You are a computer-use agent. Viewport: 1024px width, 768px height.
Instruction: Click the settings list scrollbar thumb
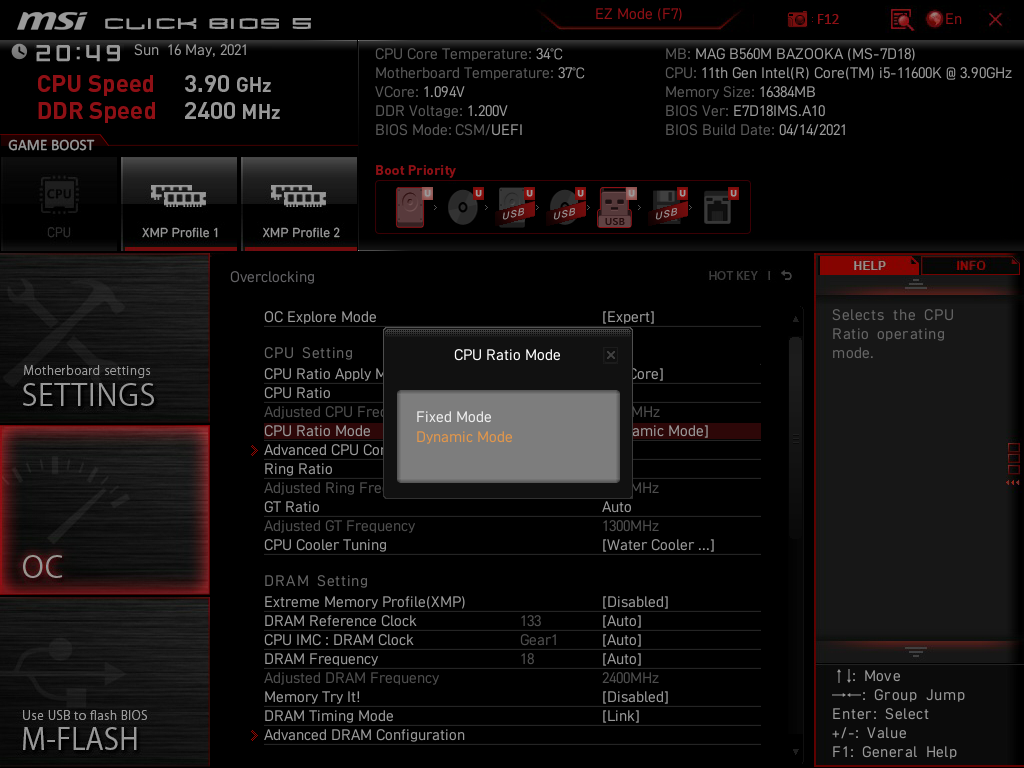coord(795,438)
